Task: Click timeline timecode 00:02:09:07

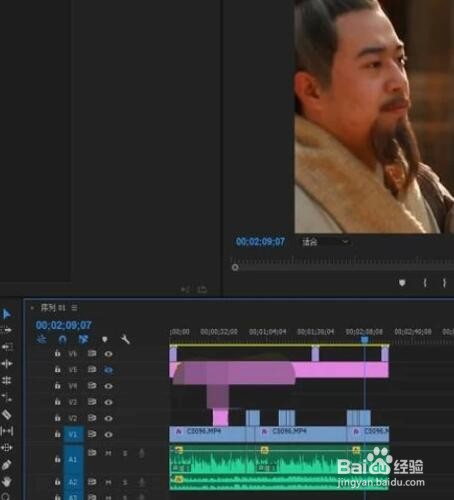Action: tap(64, 325)
